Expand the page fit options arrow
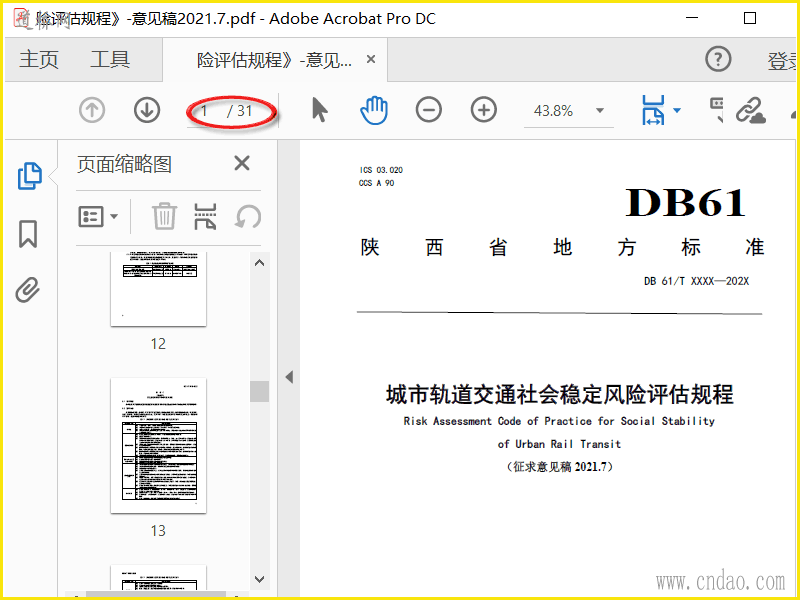The height and width of the screenshot is (600, 800). tap(677, 110)
